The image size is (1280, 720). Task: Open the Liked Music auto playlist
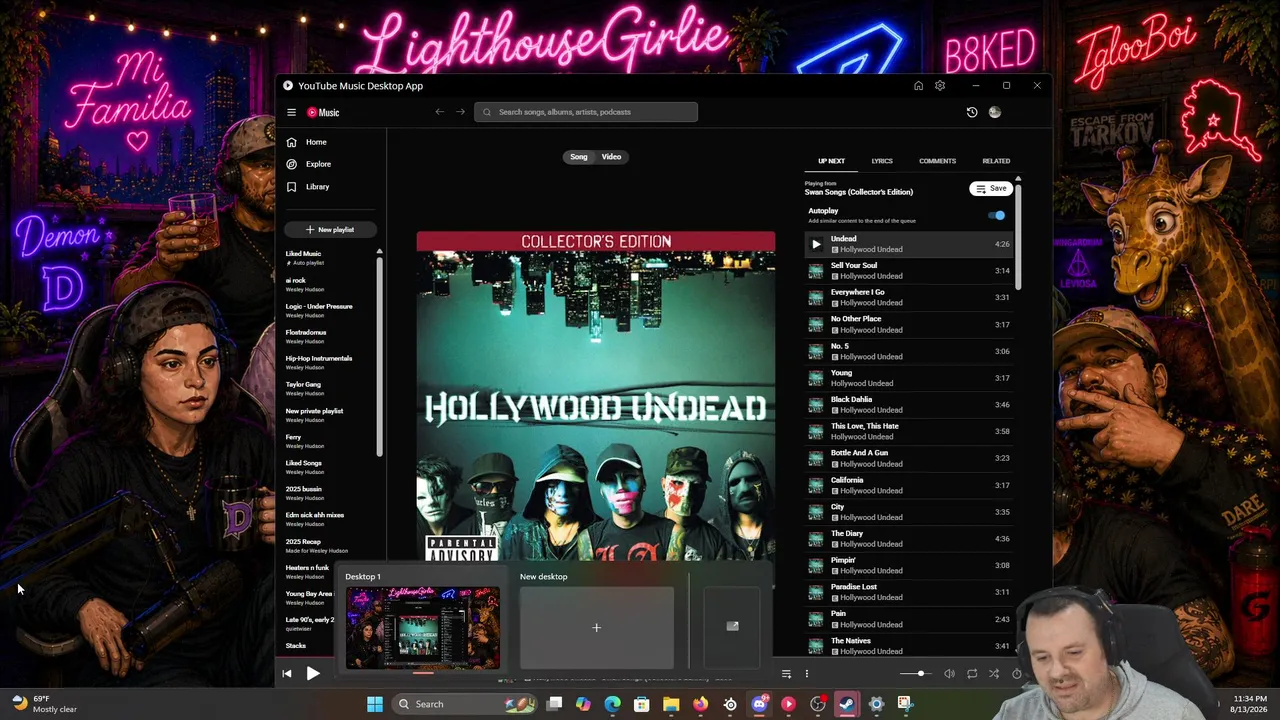tap(328, 258)
